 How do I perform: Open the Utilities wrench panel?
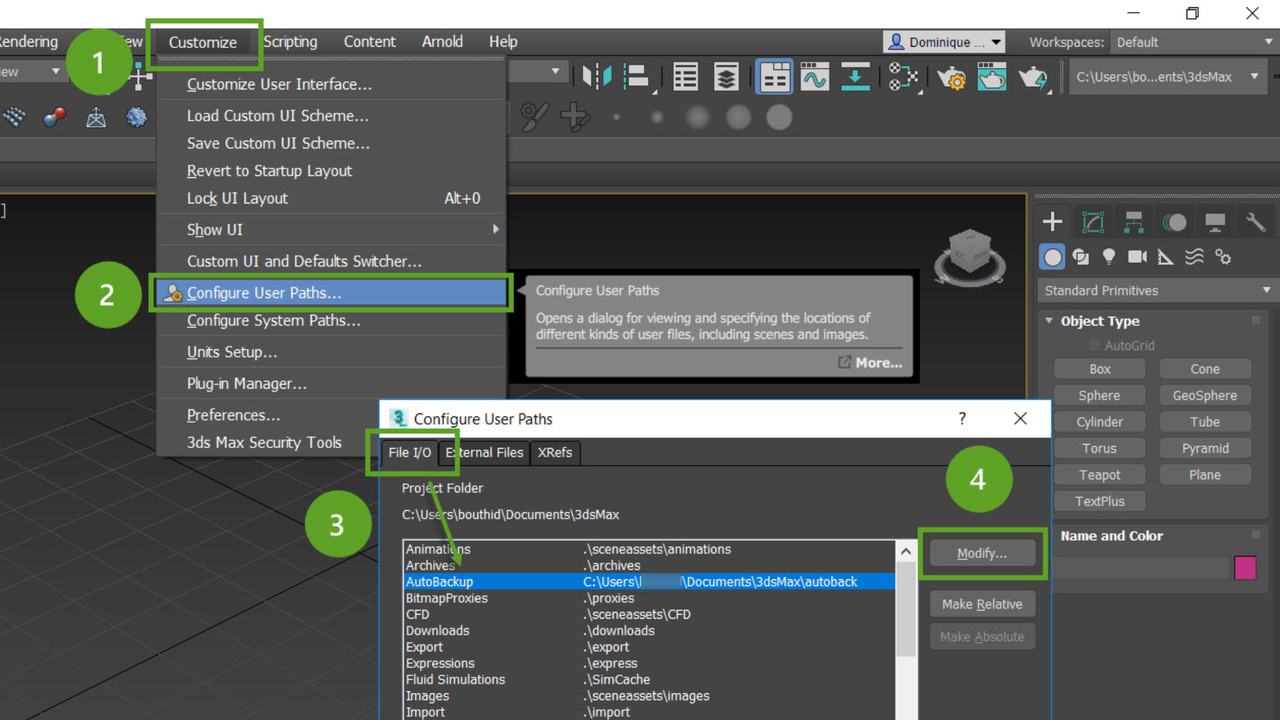tap(1255, 222)
